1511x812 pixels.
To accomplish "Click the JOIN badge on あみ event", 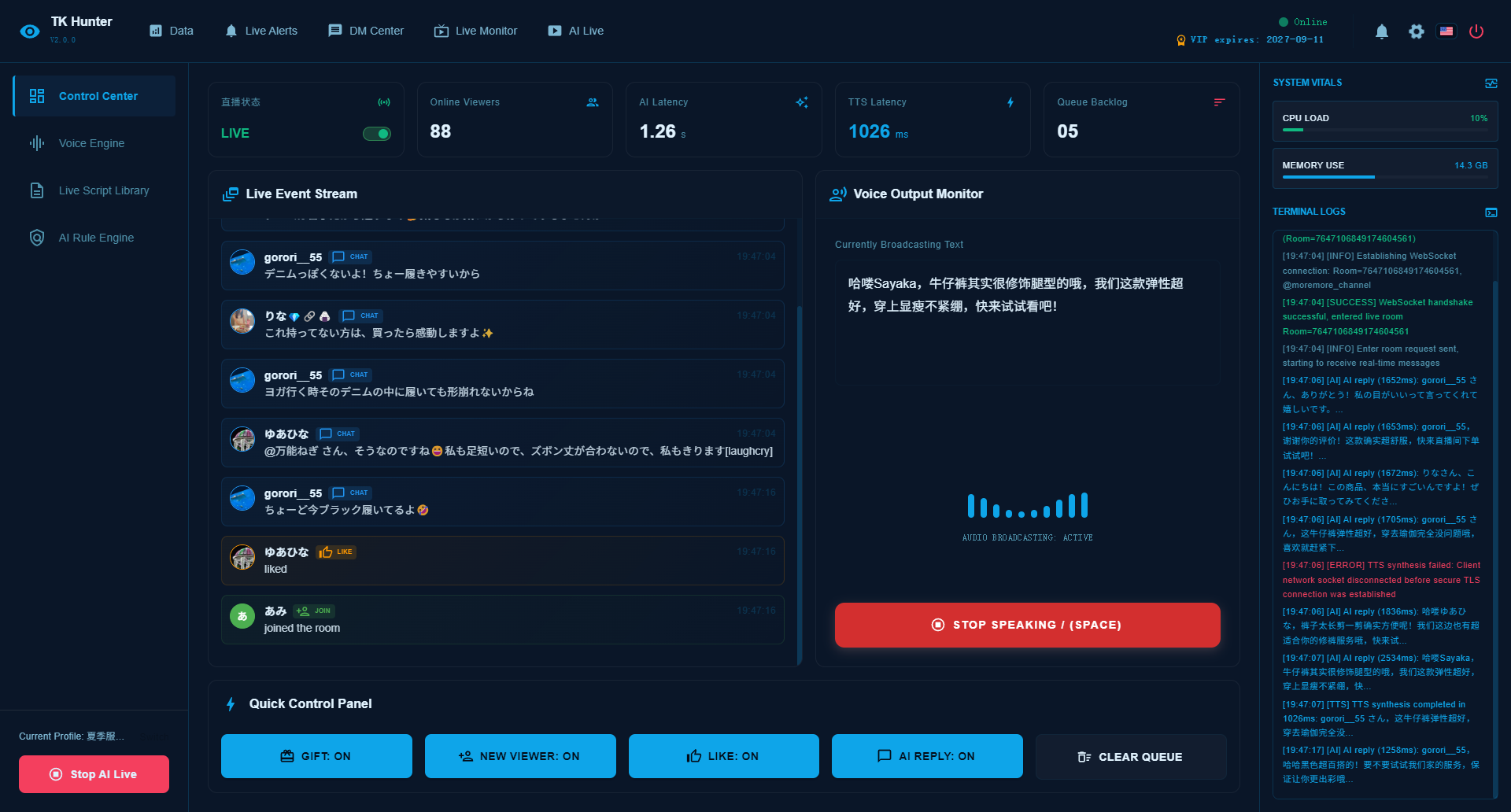I will coord(314,611).
